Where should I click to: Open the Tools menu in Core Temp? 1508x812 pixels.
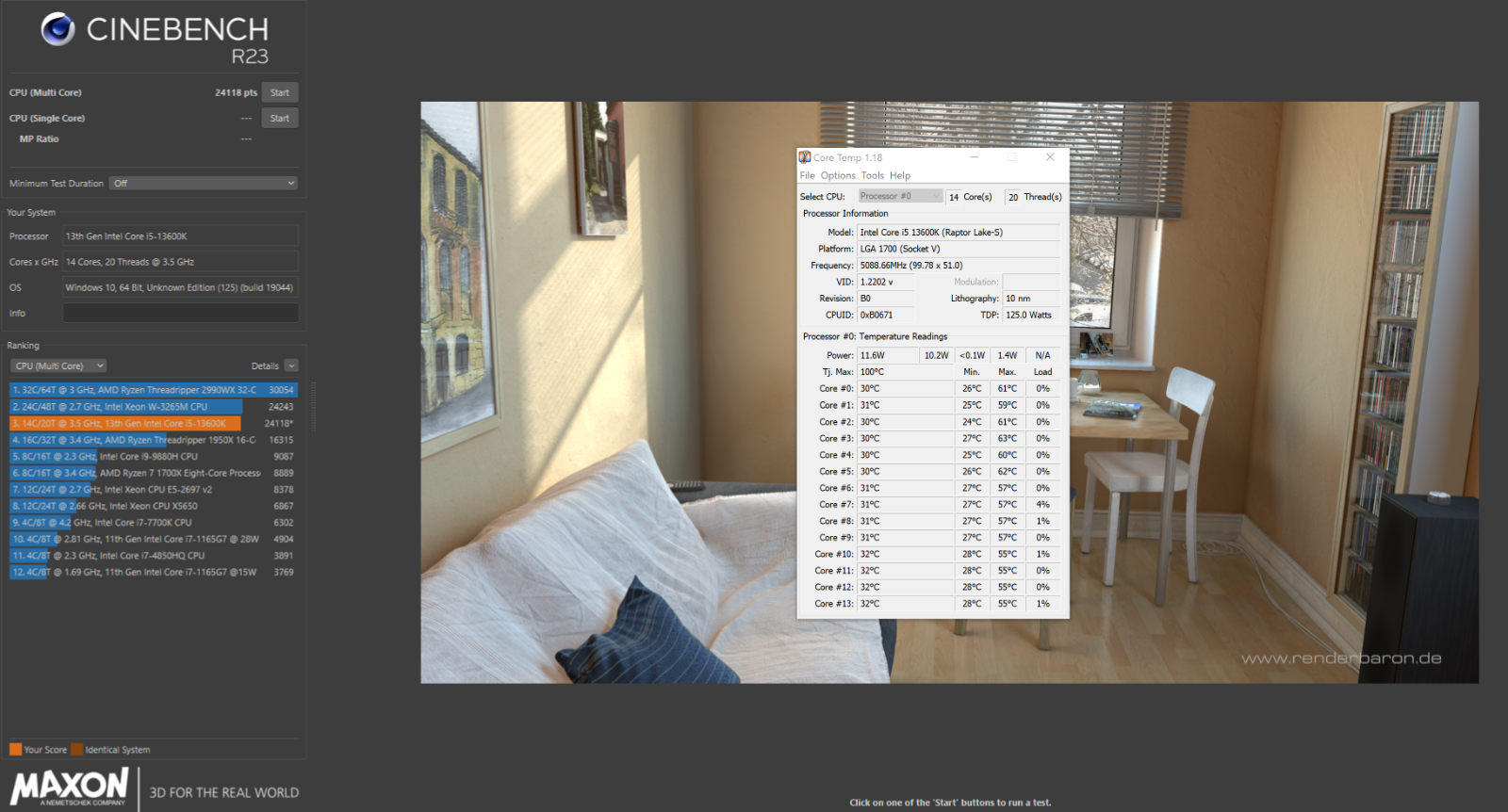(x=873, y=175)
